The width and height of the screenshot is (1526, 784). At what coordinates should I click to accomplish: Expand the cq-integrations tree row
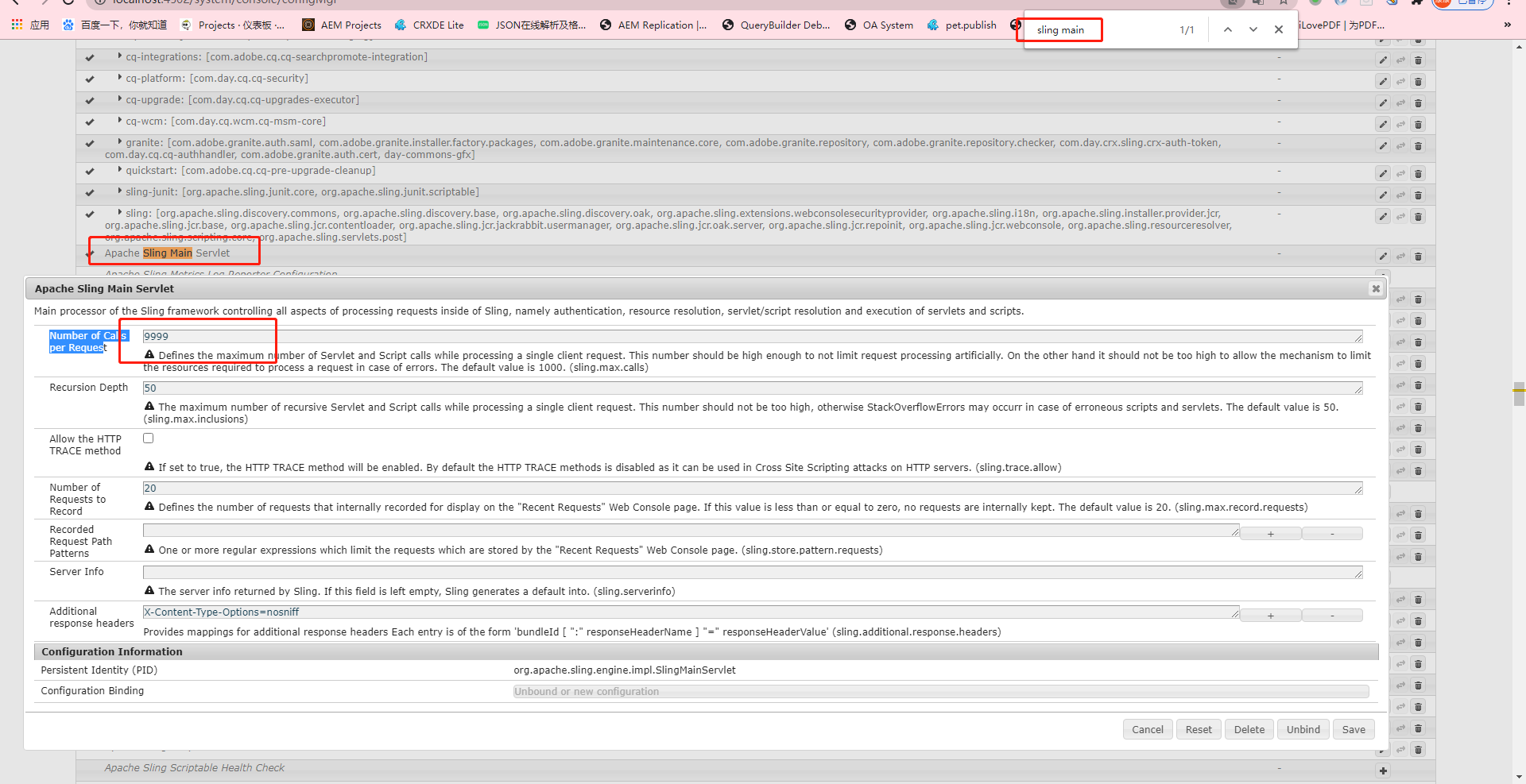(120, 56)
